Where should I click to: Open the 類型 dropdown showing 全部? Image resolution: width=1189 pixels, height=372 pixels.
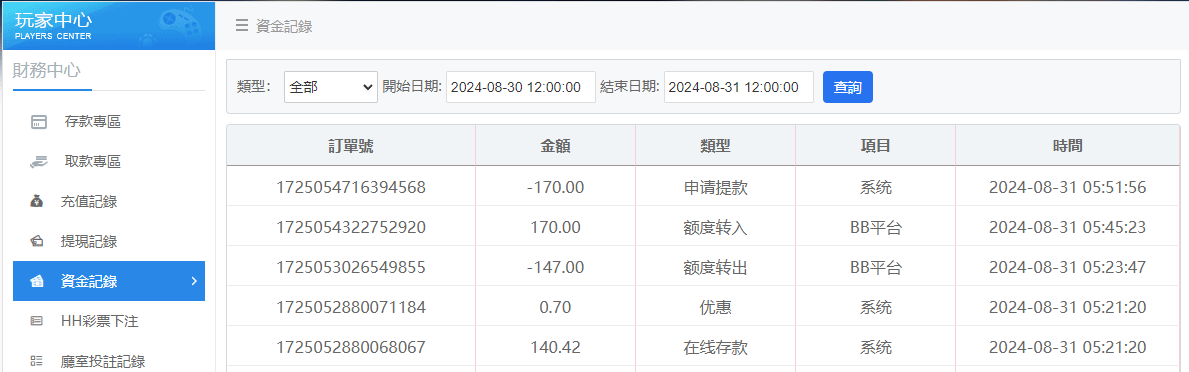pyautogui.click(x=331, y=87)
